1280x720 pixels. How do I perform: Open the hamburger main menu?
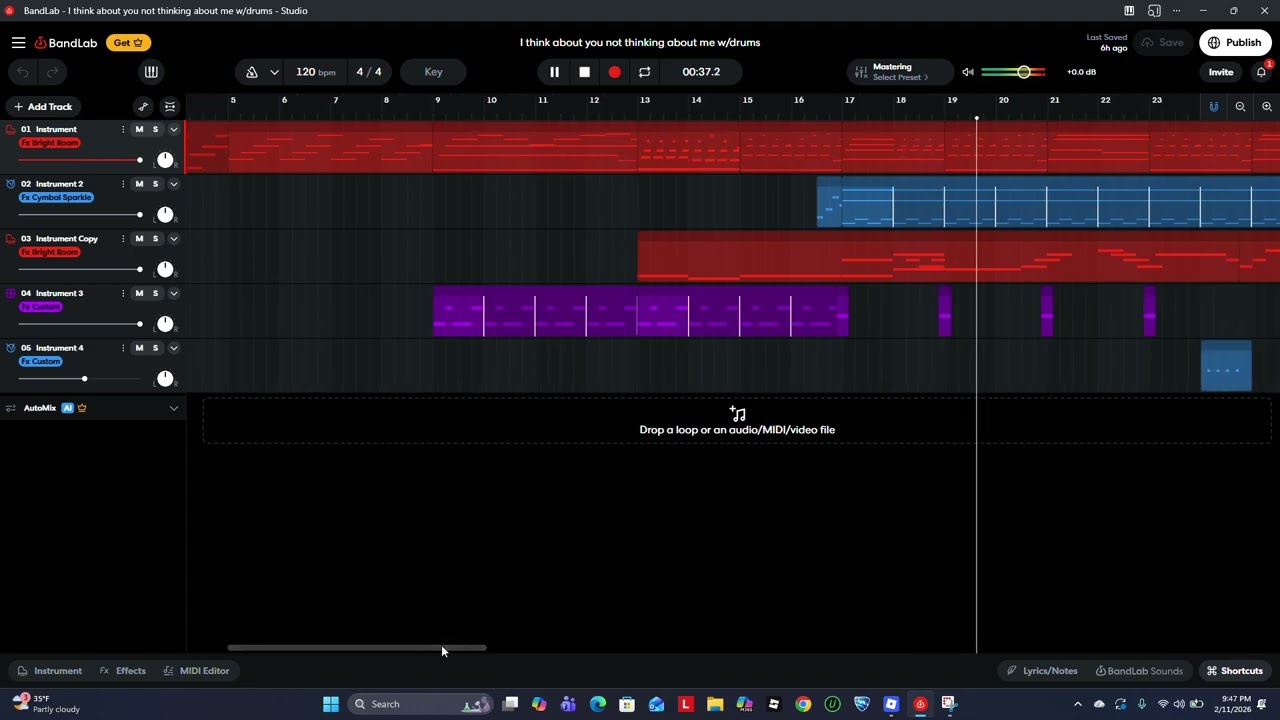(x=18, y=43)
